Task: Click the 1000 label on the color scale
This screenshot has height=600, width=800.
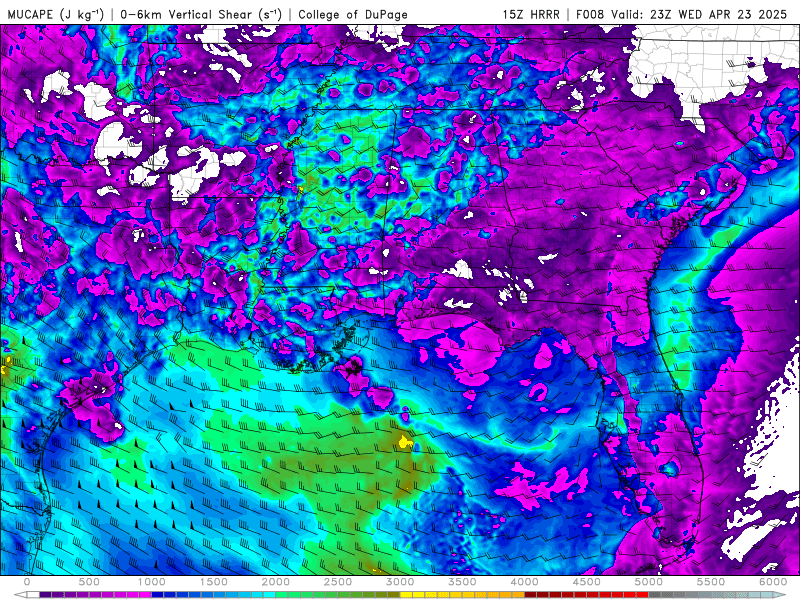Action: tap(152, 582)
